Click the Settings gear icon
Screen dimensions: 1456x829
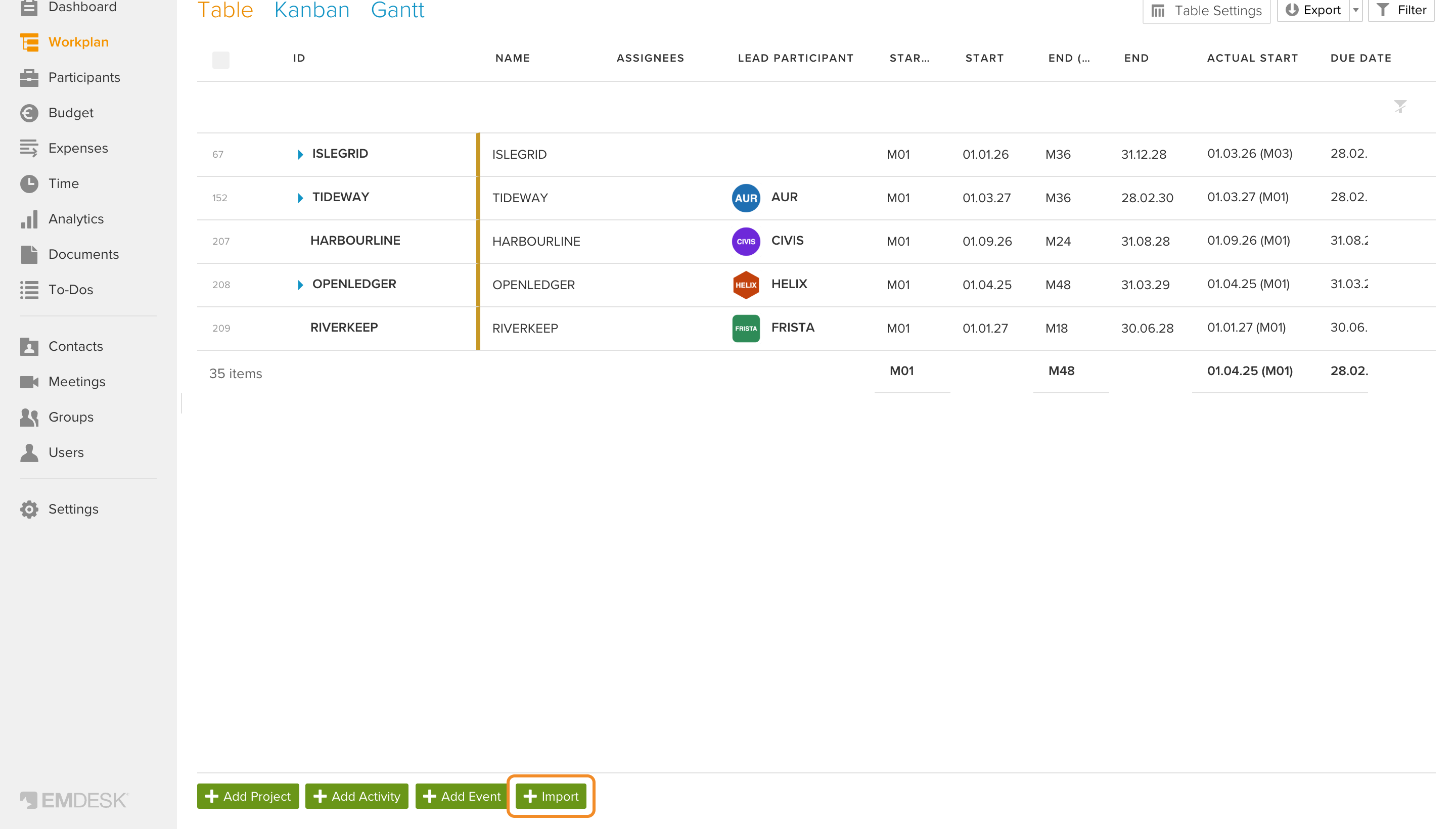pyautogui.click(x=29, y=509)
